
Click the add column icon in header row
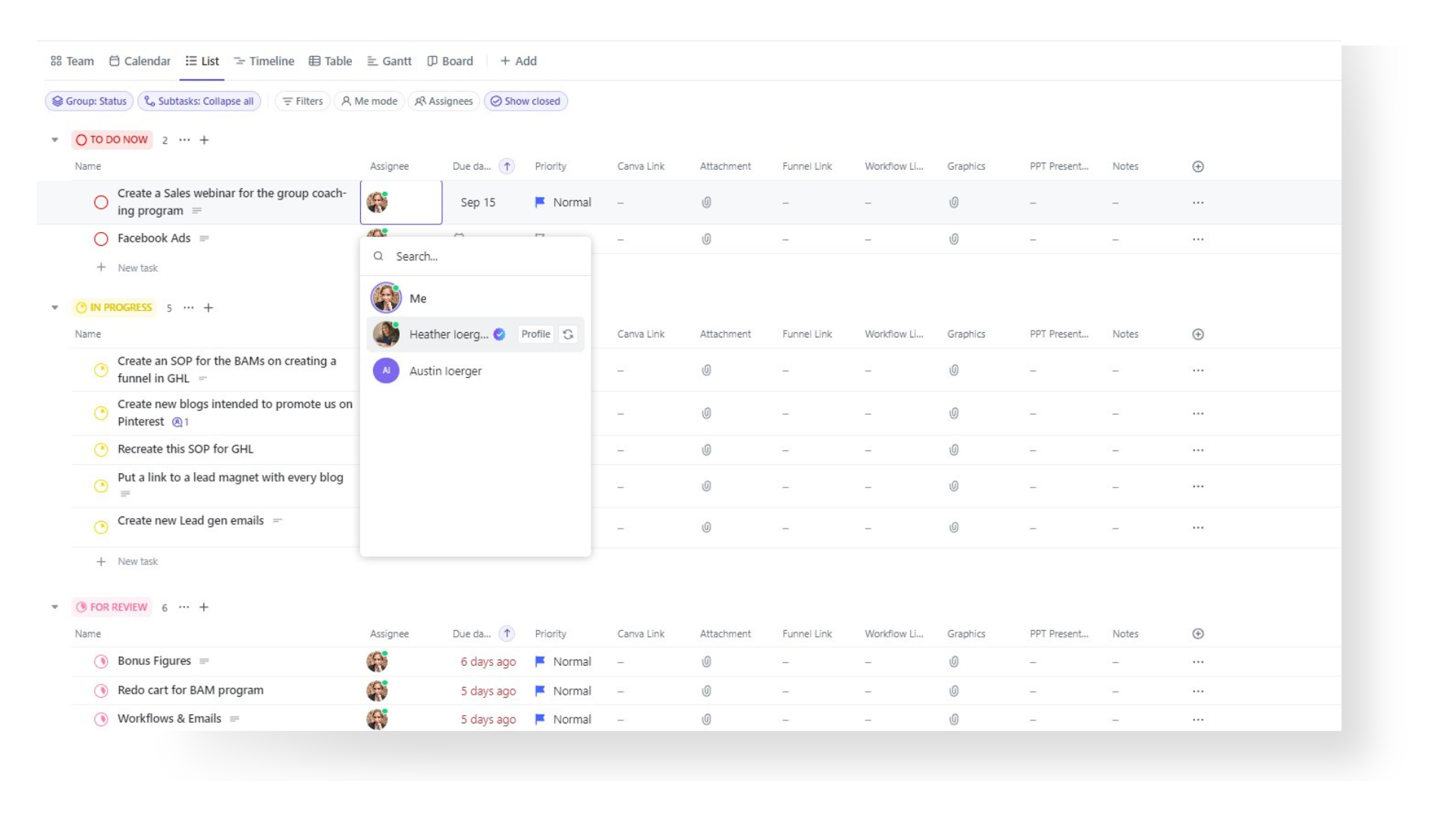[x=1198, y=166]
